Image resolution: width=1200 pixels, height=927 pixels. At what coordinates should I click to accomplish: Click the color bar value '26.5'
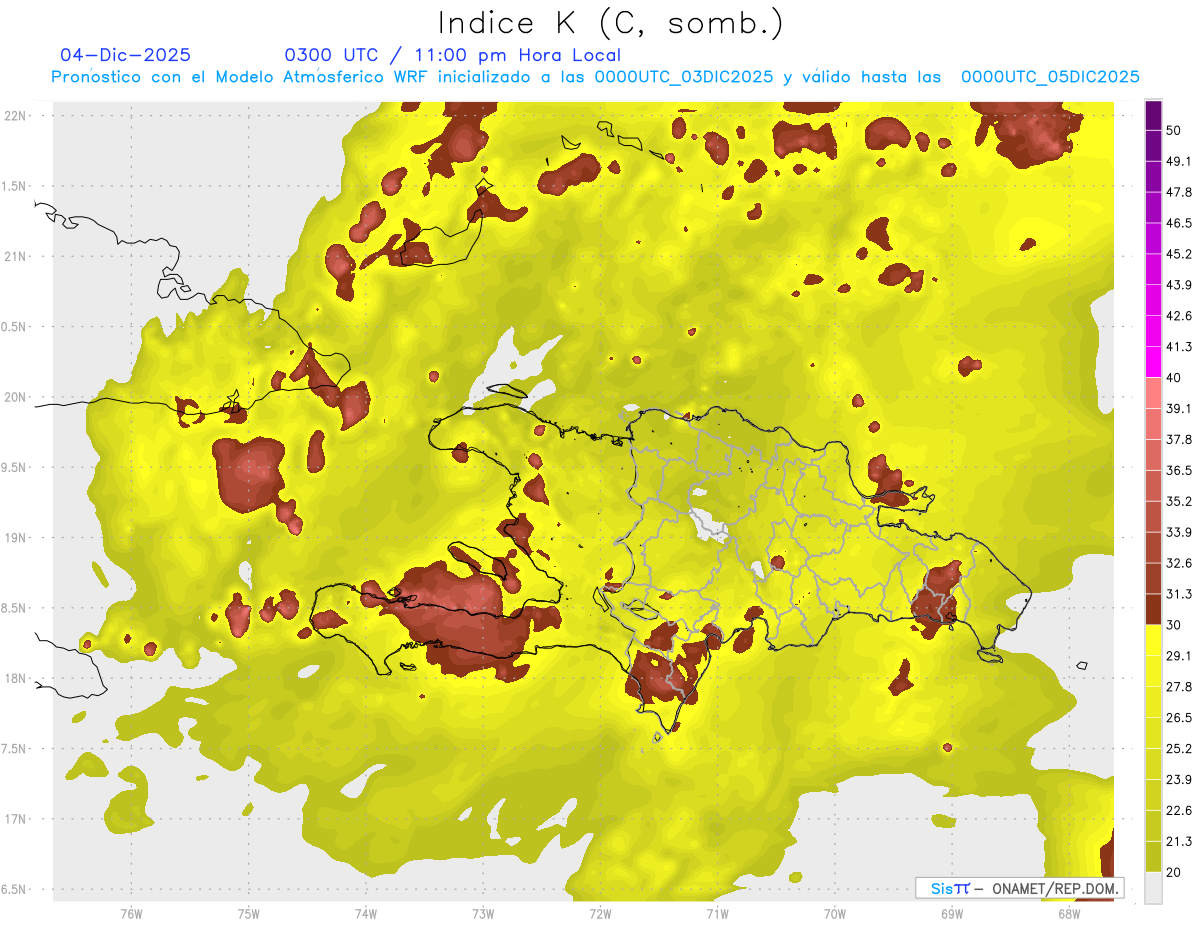coord(1178,718)
